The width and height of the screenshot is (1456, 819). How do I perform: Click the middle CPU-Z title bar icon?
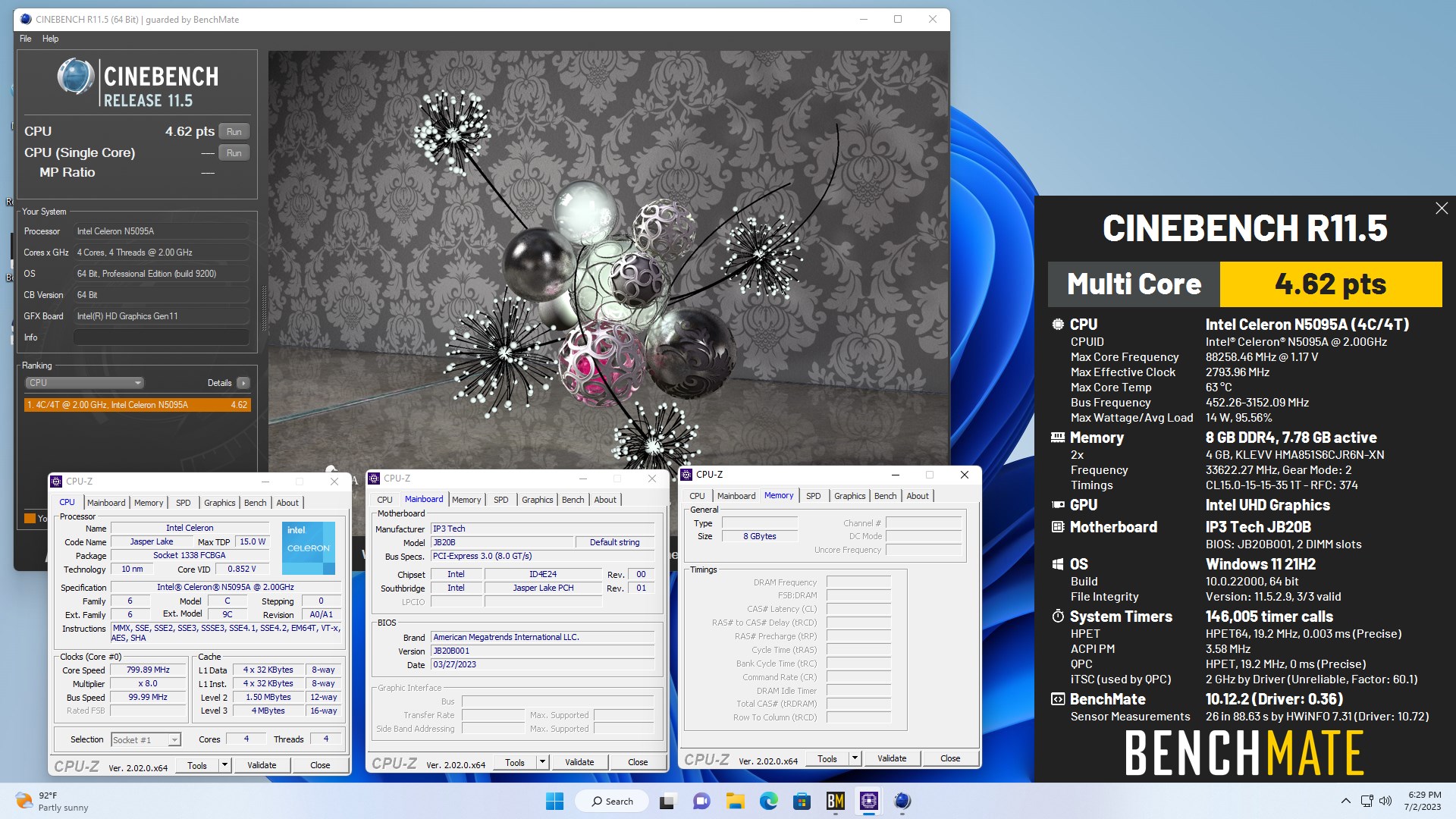click(374, 479)
